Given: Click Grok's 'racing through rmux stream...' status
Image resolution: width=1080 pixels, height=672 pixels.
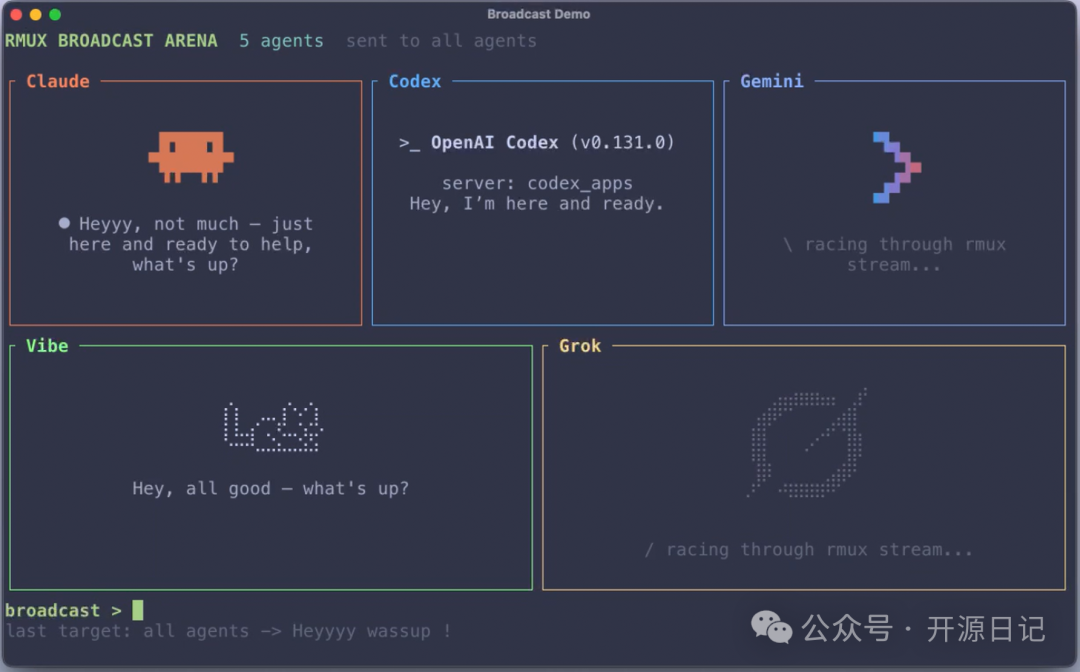Looking at the screenshot, I should (x=808, y=549).
